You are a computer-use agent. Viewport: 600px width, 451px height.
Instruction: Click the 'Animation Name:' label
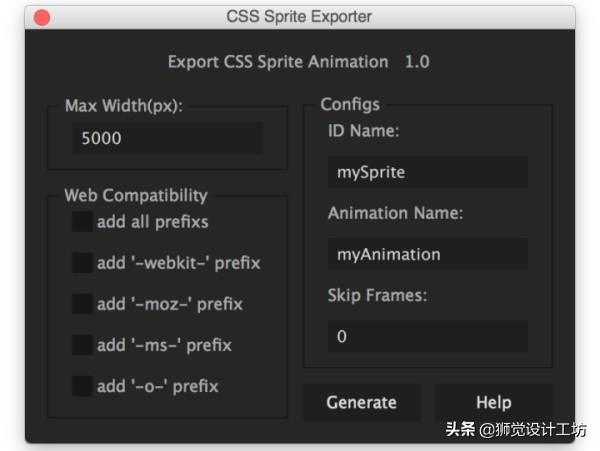click(395, 213)
